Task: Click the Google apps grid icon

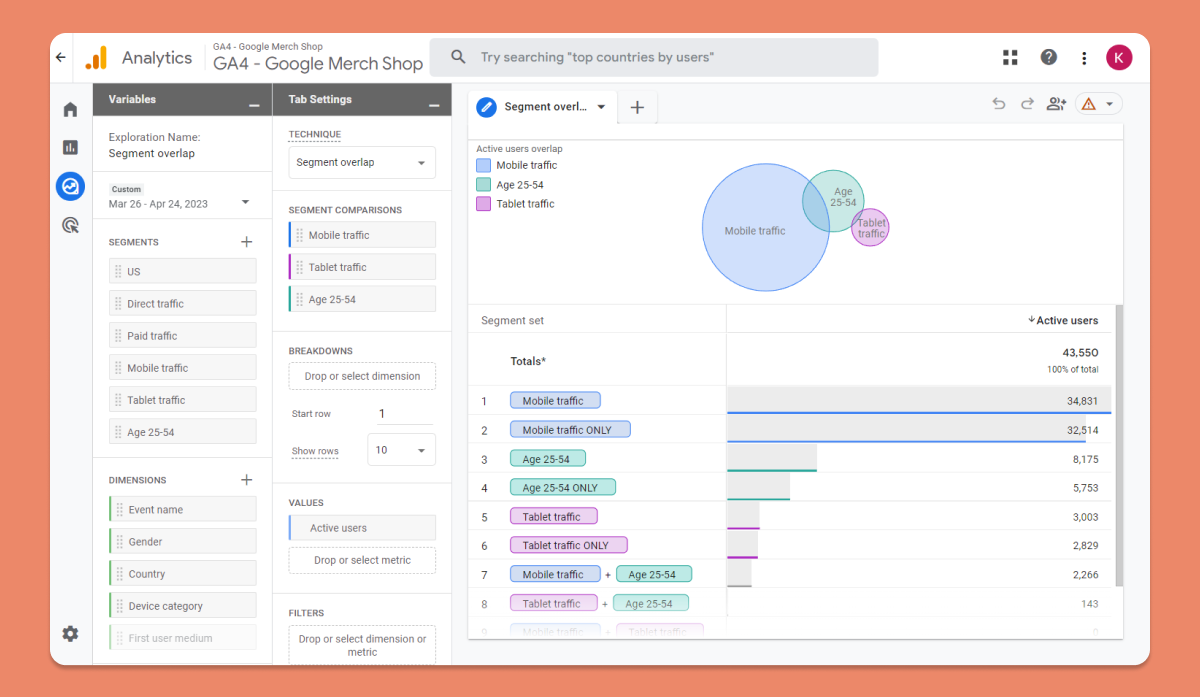Action: click(1010, 58)
